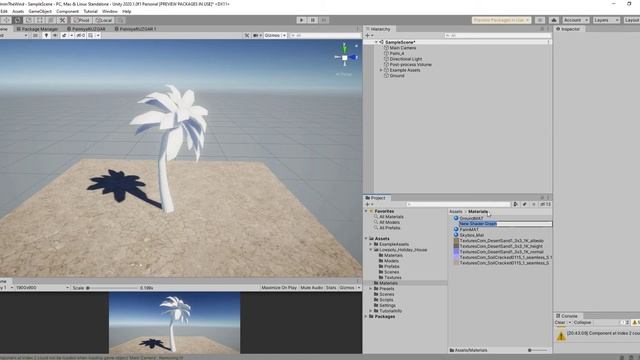640x360 pixels.
Task: Toggle Local handle rotation
Action: pos(104,20)
